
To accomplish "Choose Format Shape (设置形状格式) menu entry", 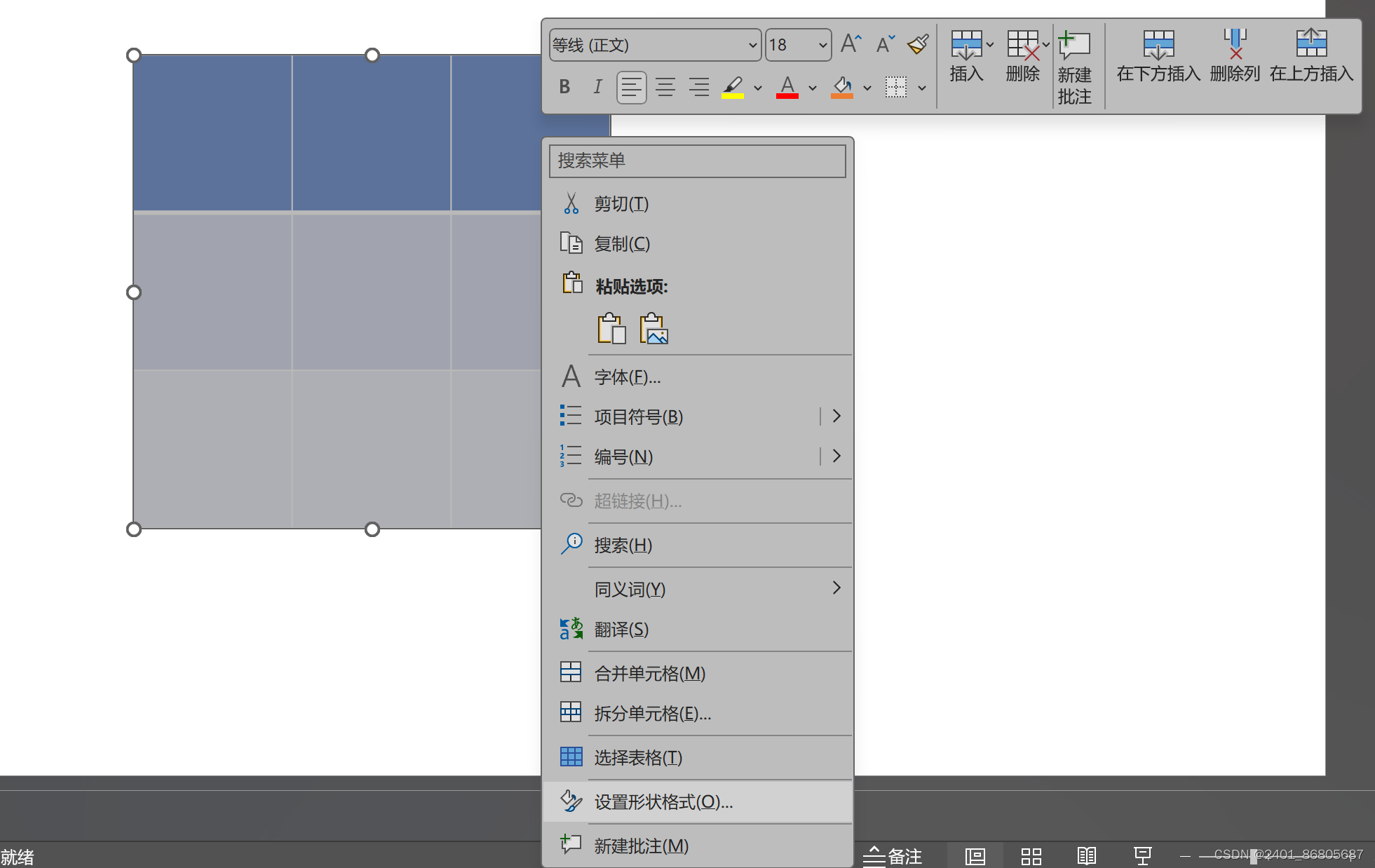I will (x=663, y=801).
